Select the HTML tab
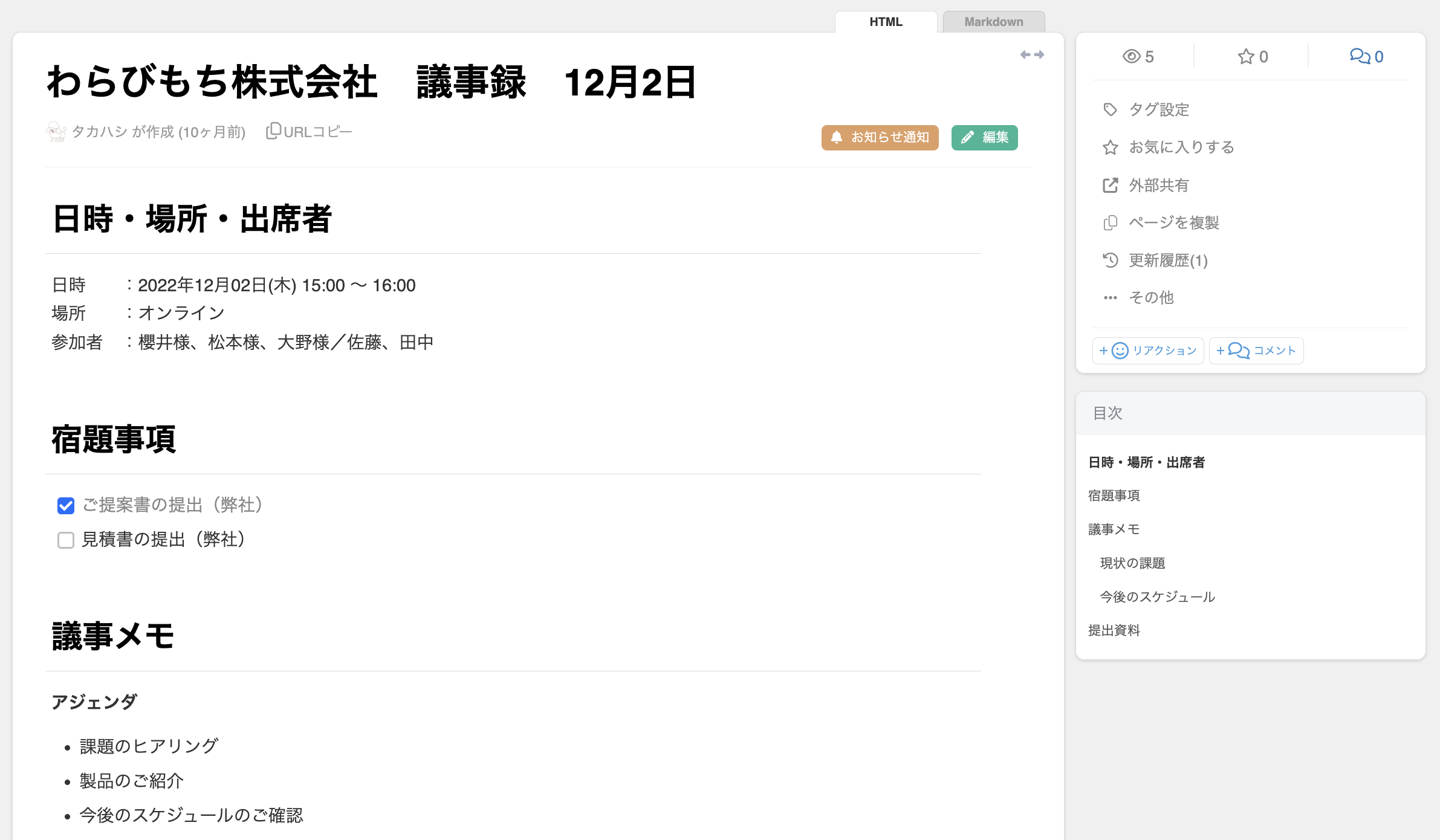Image resolution: width=1440 pixels, height=840 pixels. point(886,22)
